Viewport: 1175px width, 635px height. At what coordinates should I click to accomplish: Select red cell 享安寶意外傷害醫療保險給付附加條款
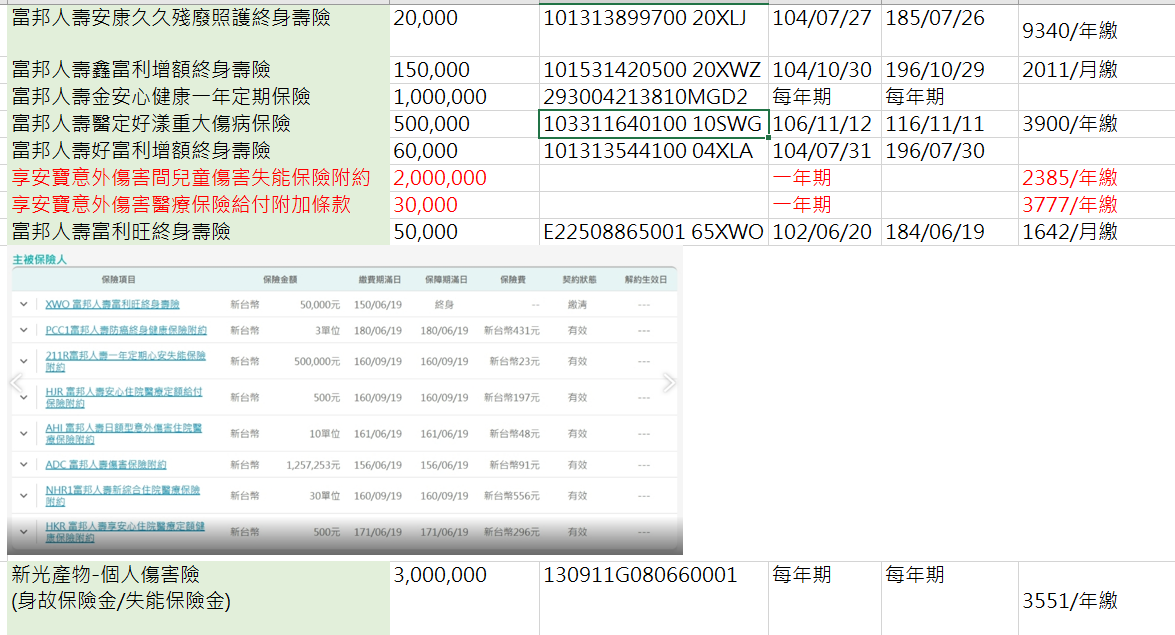coord(199,205)
